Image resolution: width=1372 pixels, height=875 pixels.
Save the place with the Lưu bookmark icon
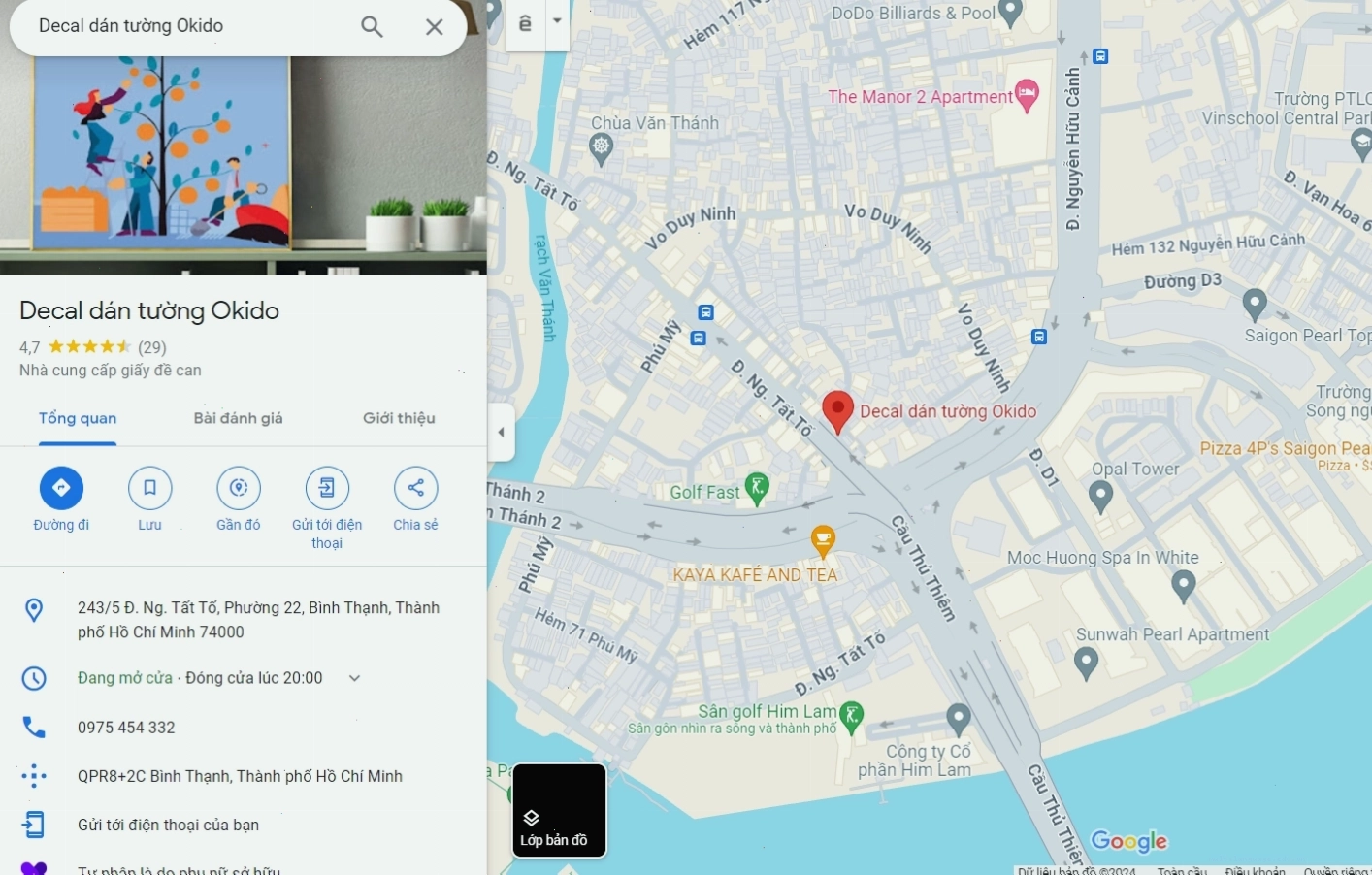149,488
